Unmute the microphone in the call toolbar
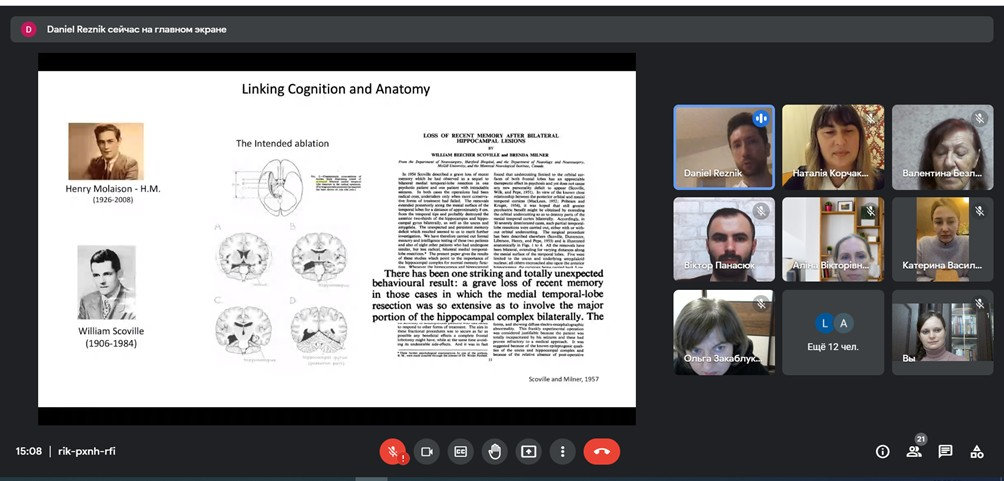Screen dimensions: 1004x481 pos(393,452)
